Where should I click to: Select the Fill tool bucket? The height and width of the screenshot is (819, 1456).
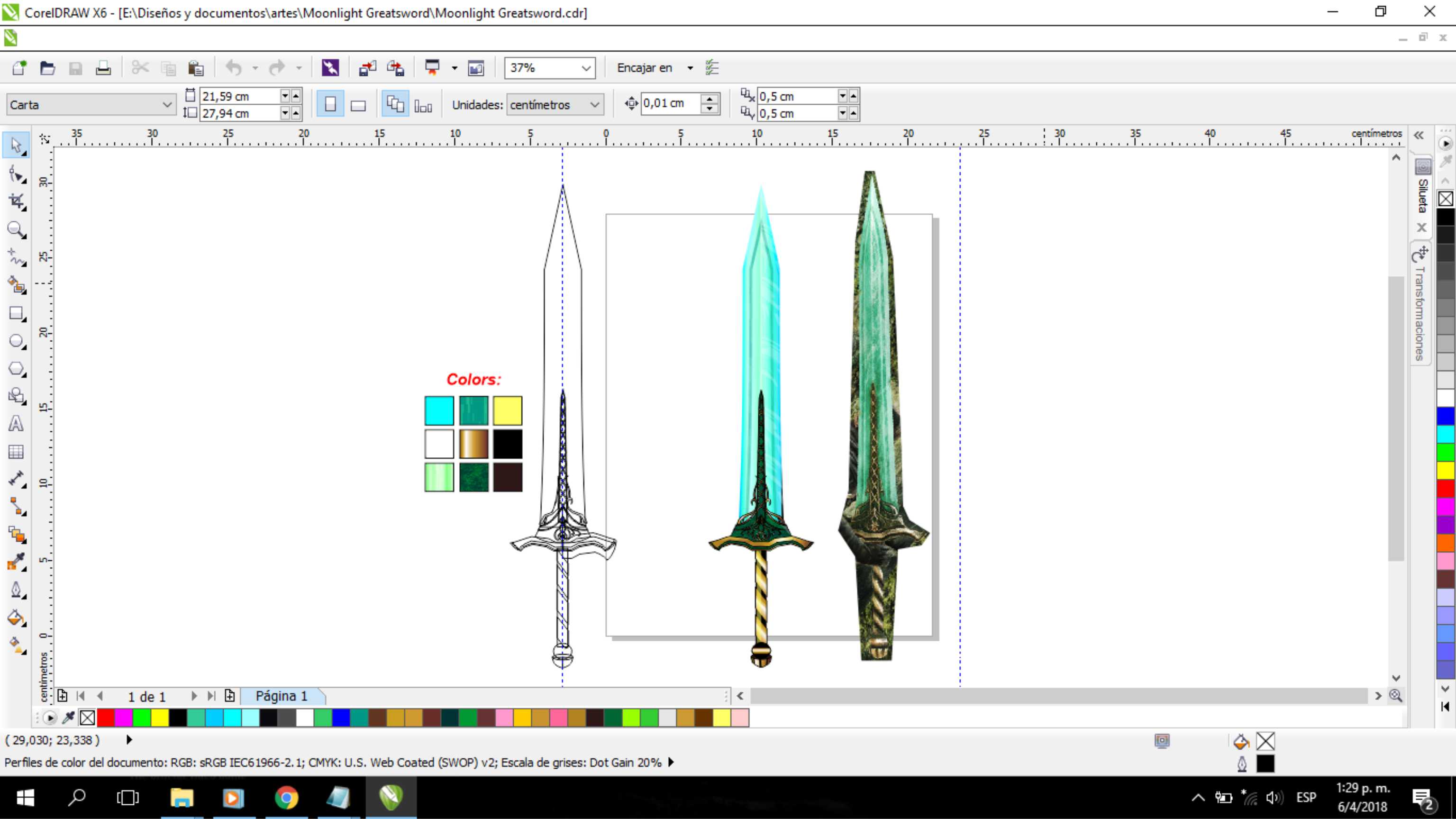click(x=17, y=618)
